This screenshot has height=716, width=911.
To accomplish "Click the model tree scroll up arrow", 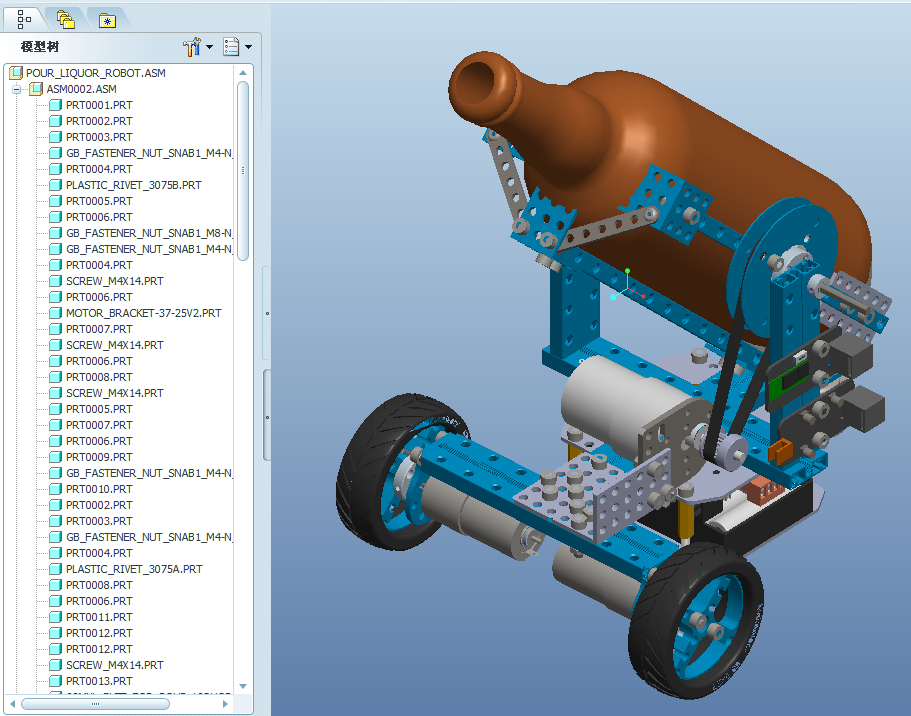I will [243, 73].
